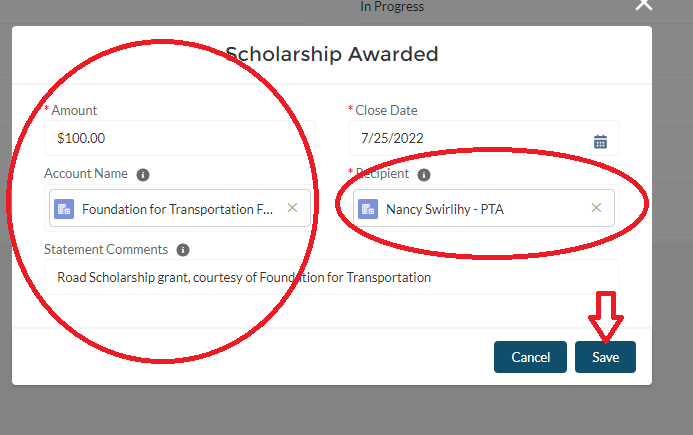Screen dimensions: 693x435
Task: Remove the Foundation for Transportation account selection
Action: pos(292,208)
